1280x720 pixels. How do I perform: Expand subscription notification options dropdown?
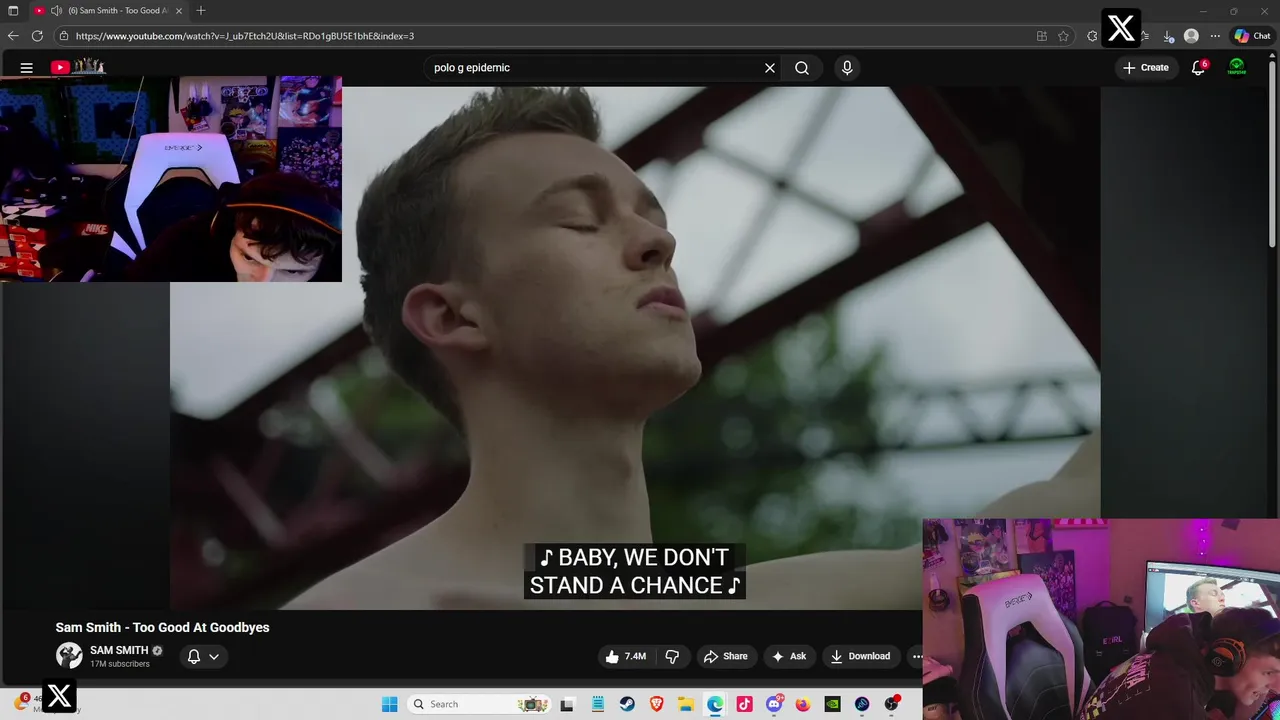(x=203, y=656)
